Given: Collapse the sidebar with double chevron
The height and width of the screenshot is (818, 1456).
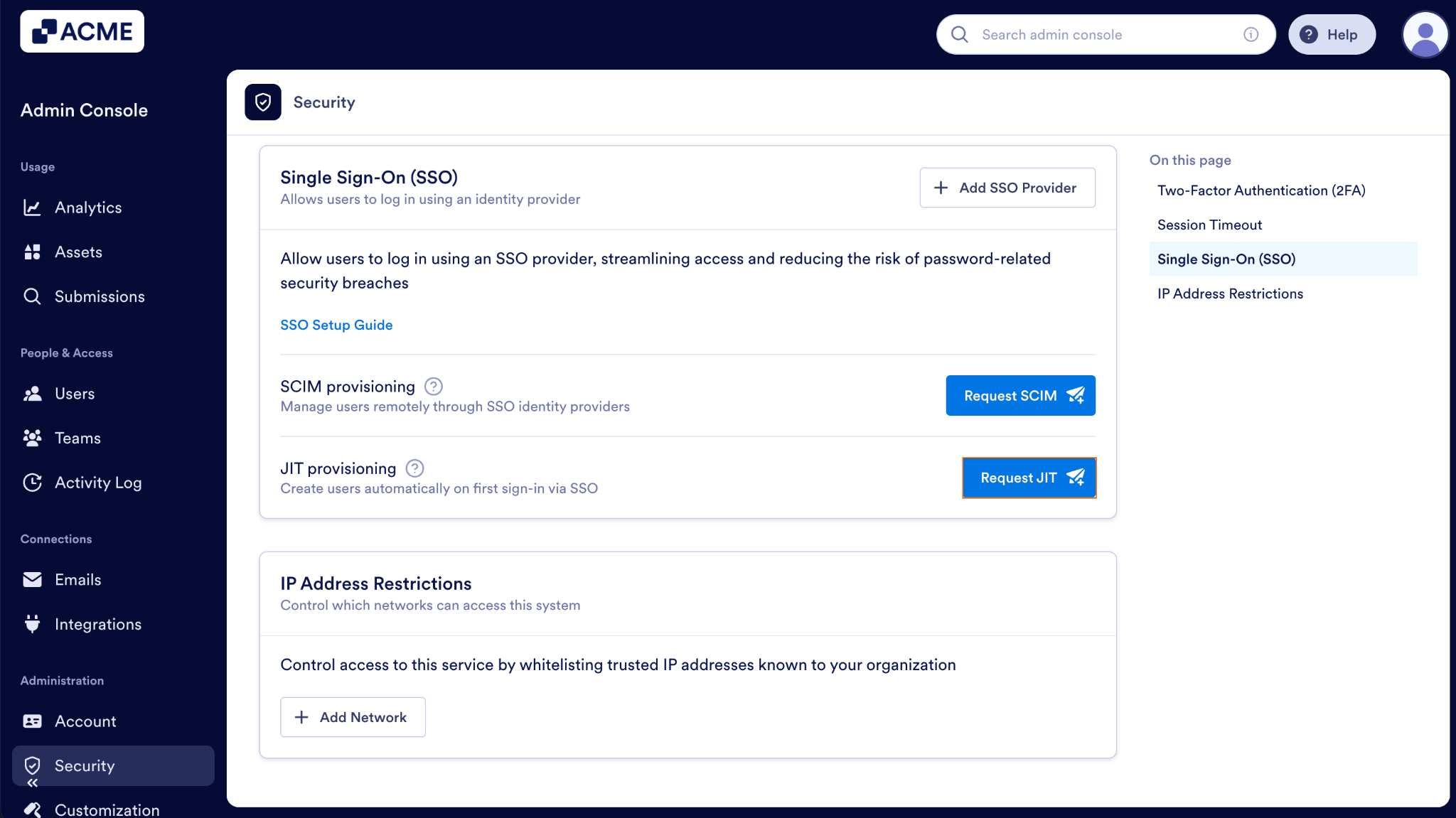Looking at the screenshot, I should (x=32, y=782).
